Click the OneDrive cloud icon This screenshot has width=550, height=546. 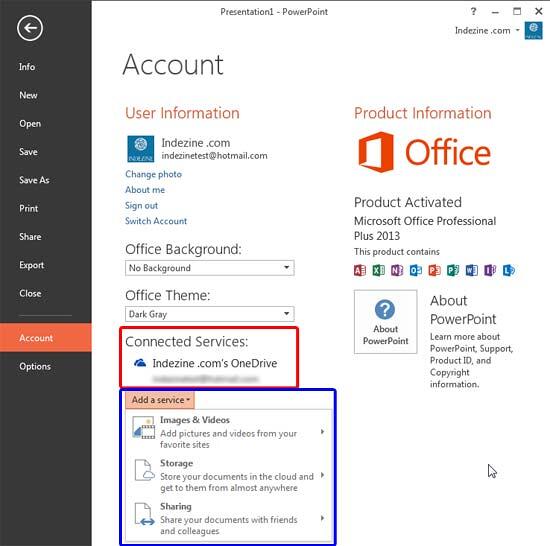(140, 363)
